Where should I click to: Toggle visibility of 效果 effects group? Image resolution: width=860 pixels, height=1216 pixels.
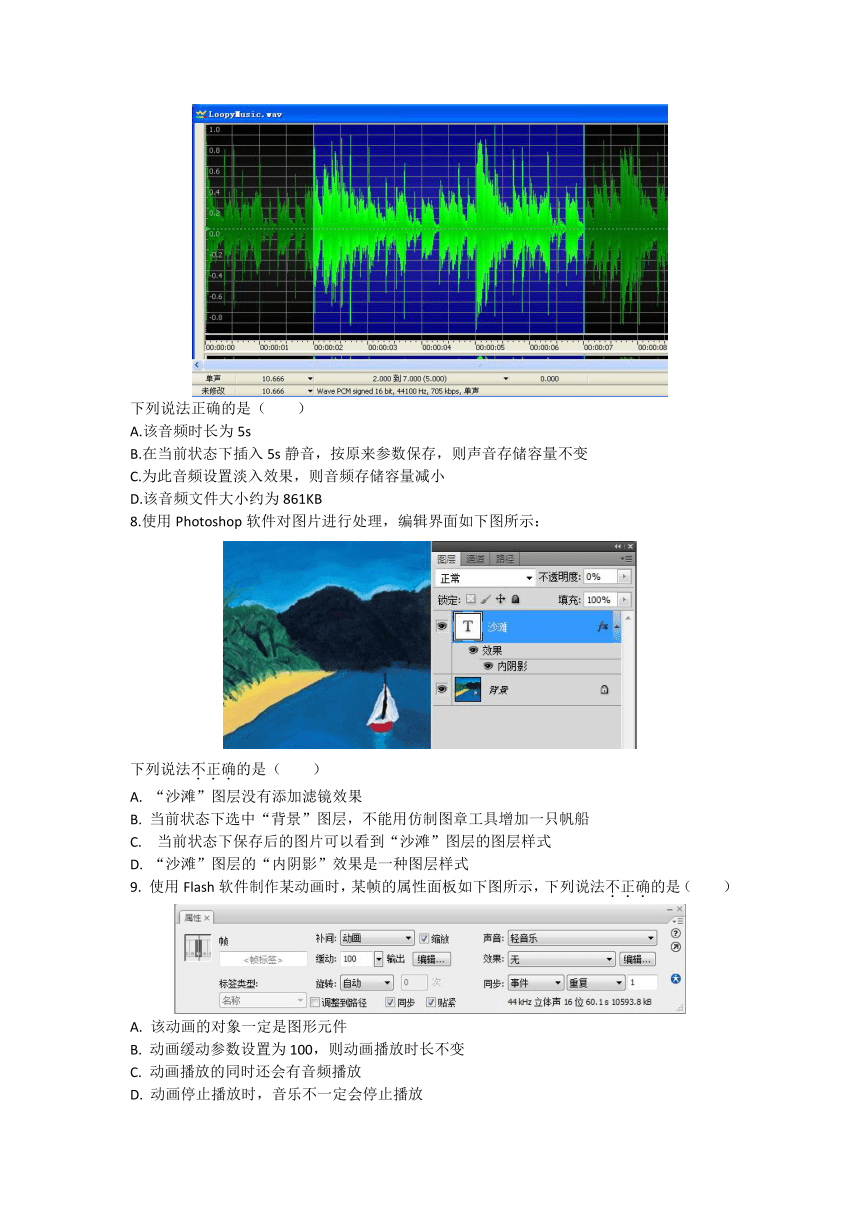click(473, 650)
